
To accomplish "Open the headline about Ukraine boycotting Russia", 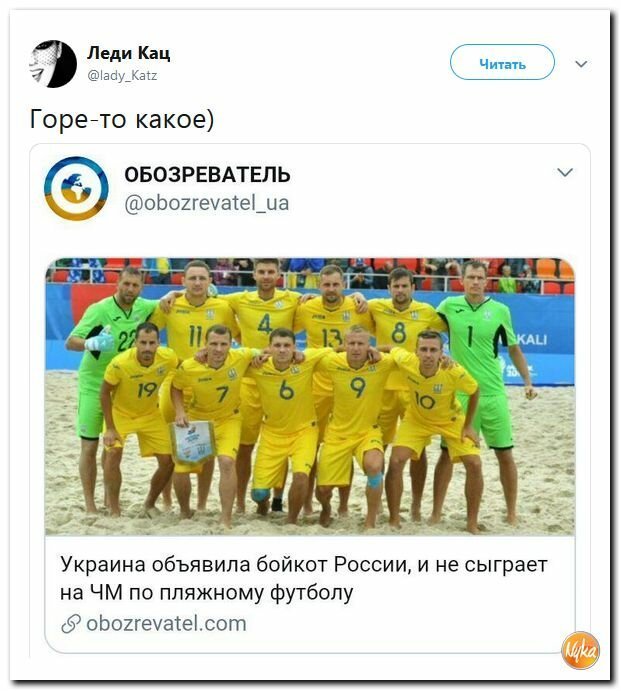I will click(304, 578).
